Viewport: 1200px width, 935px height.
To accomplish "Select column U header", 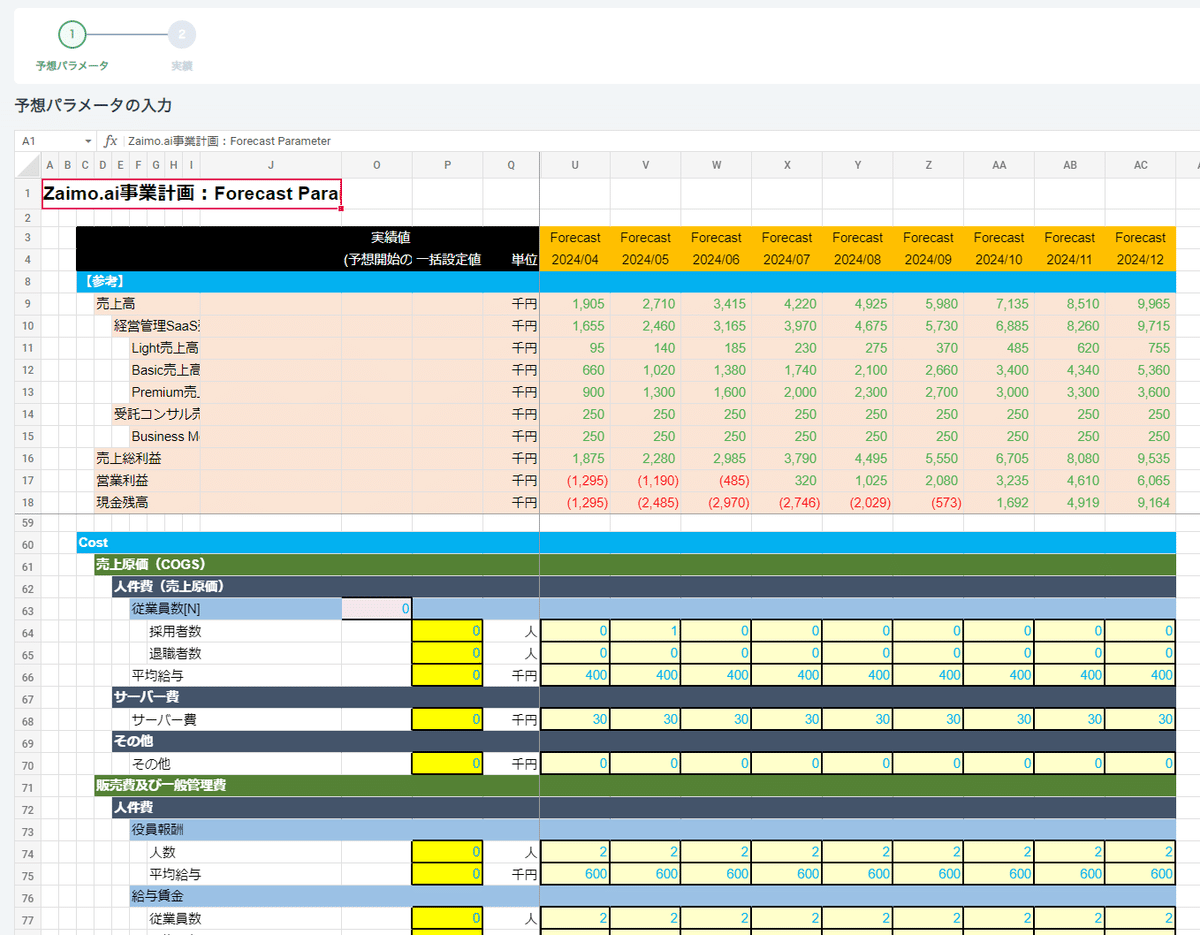I will pos(575,165).
